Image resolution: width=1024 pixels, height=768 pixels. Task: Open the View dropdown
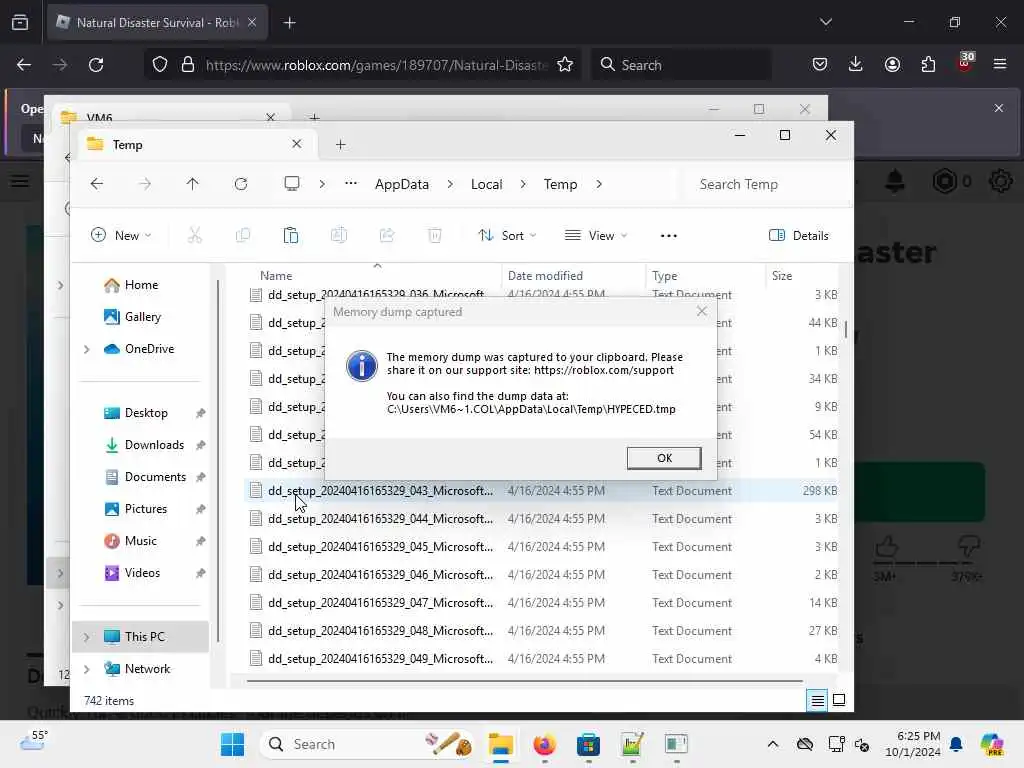[596, 235]
